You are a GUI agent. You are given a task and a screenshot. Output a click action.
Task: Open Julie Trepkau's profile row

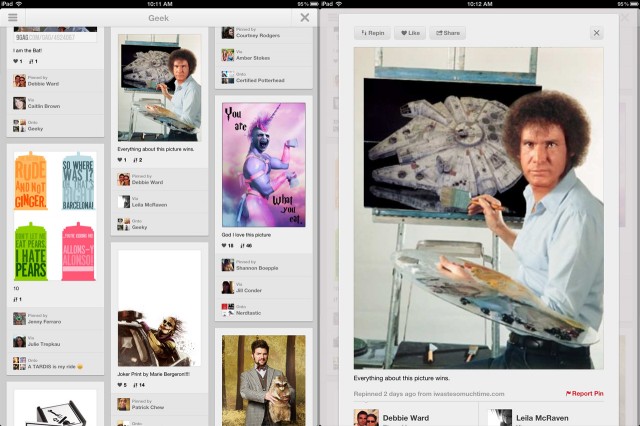click(x=55, y=342)
